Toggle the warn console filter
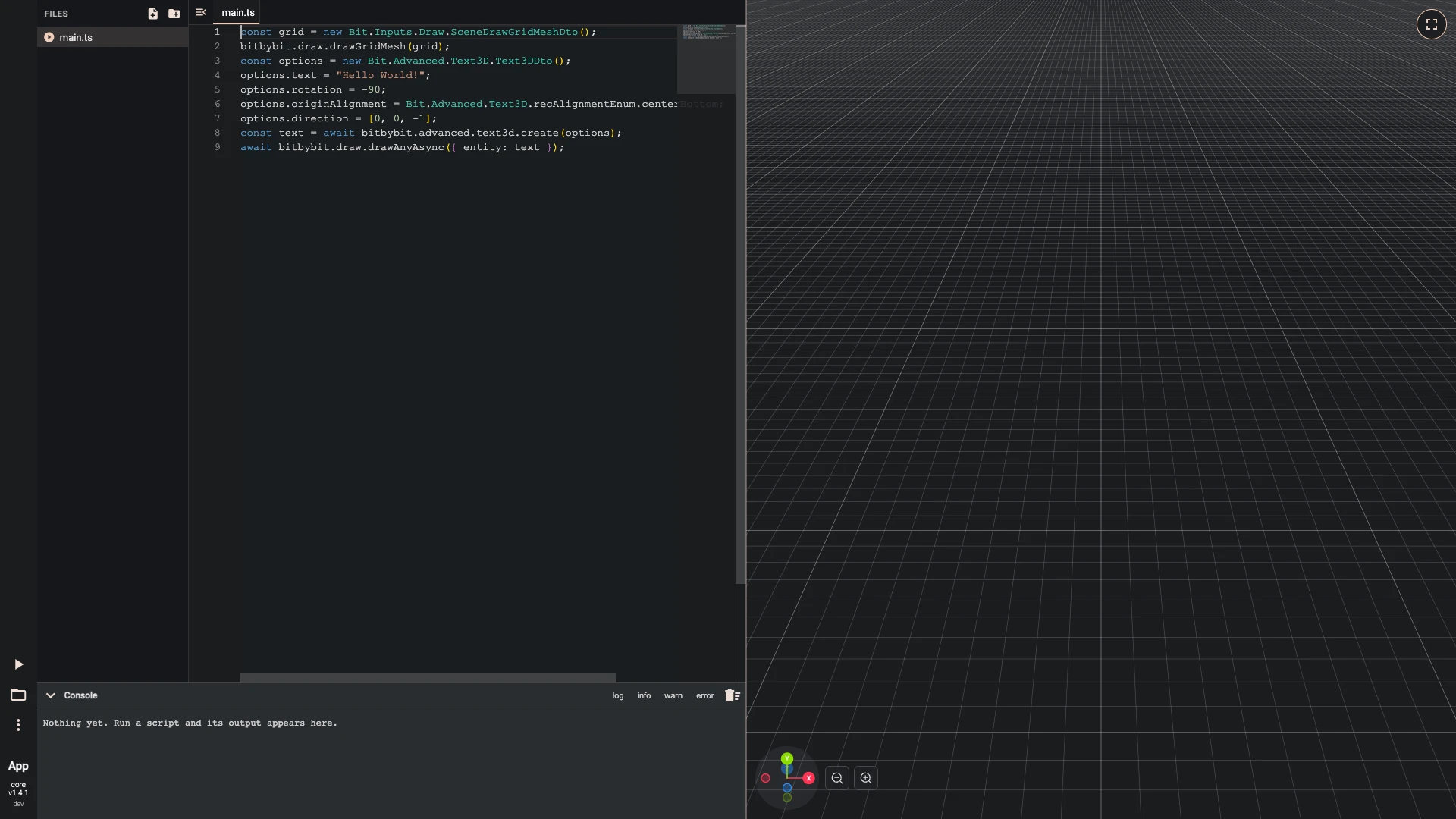 [673, 695]
